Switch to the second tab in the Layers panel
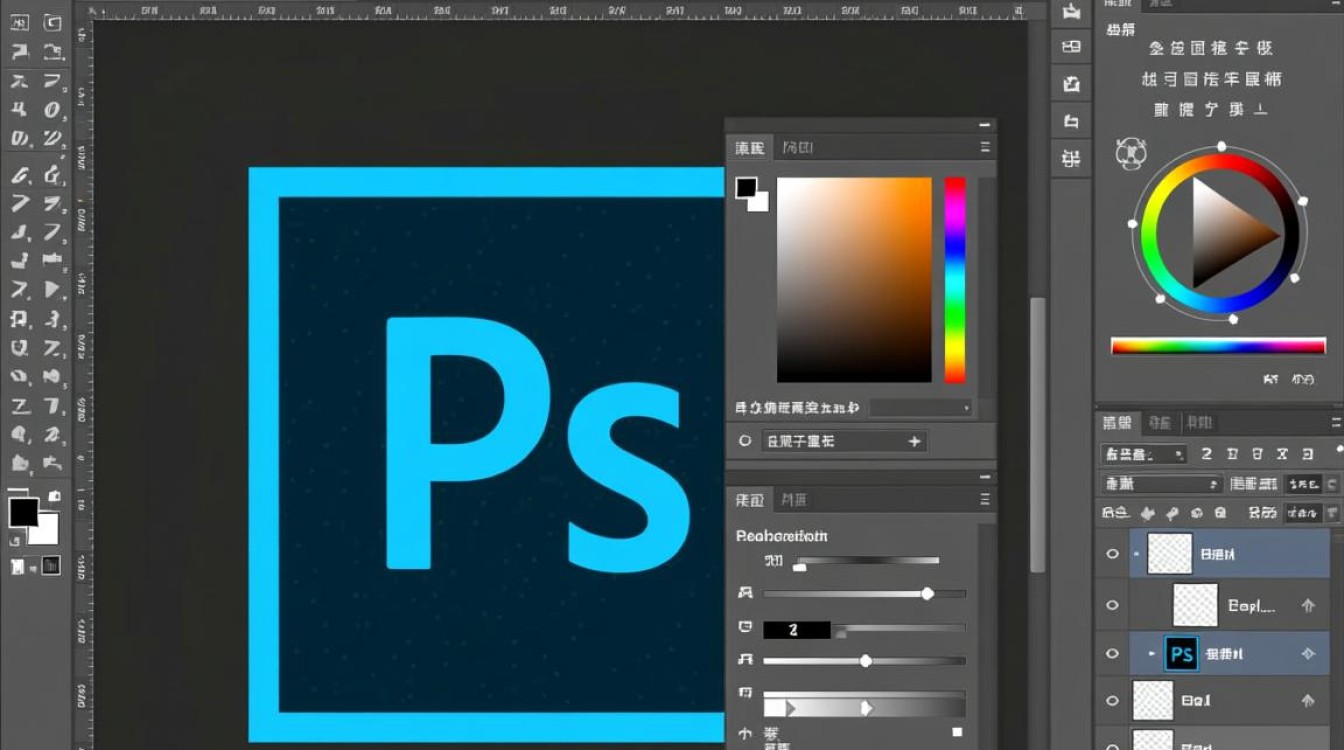 [x=1158, y=422]
